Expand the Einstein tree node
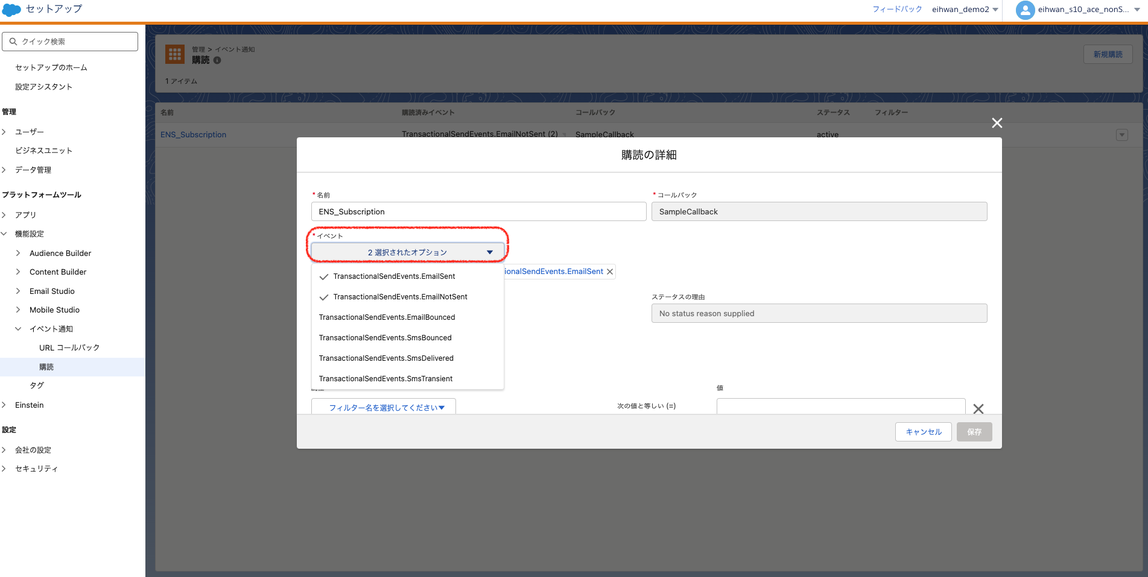 click(x=5, y=405)
